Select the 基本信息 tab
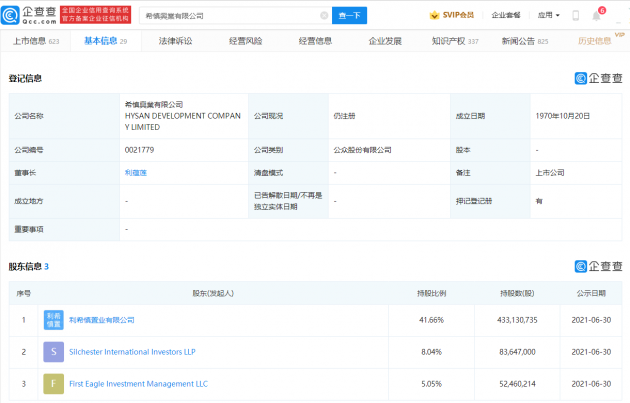The width and height of the screenshot is (630, 403). 106,41
